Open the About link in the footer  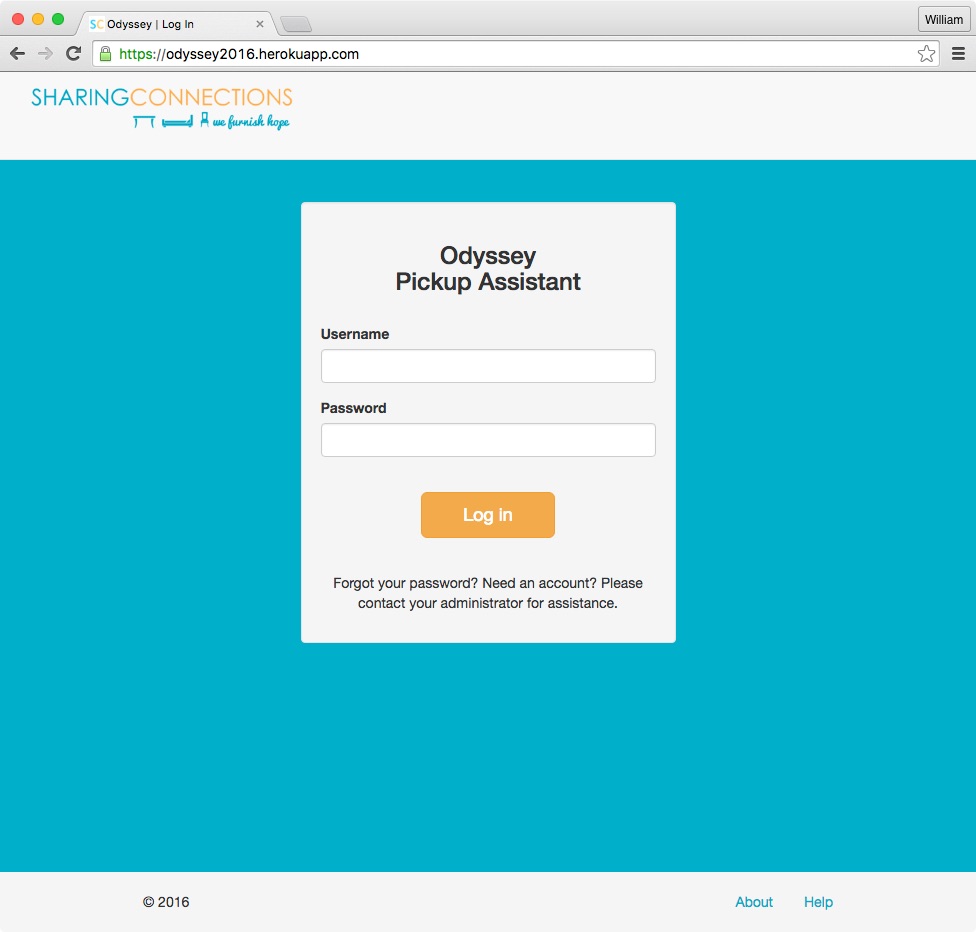pyautogui.click(x=754, y=902)
